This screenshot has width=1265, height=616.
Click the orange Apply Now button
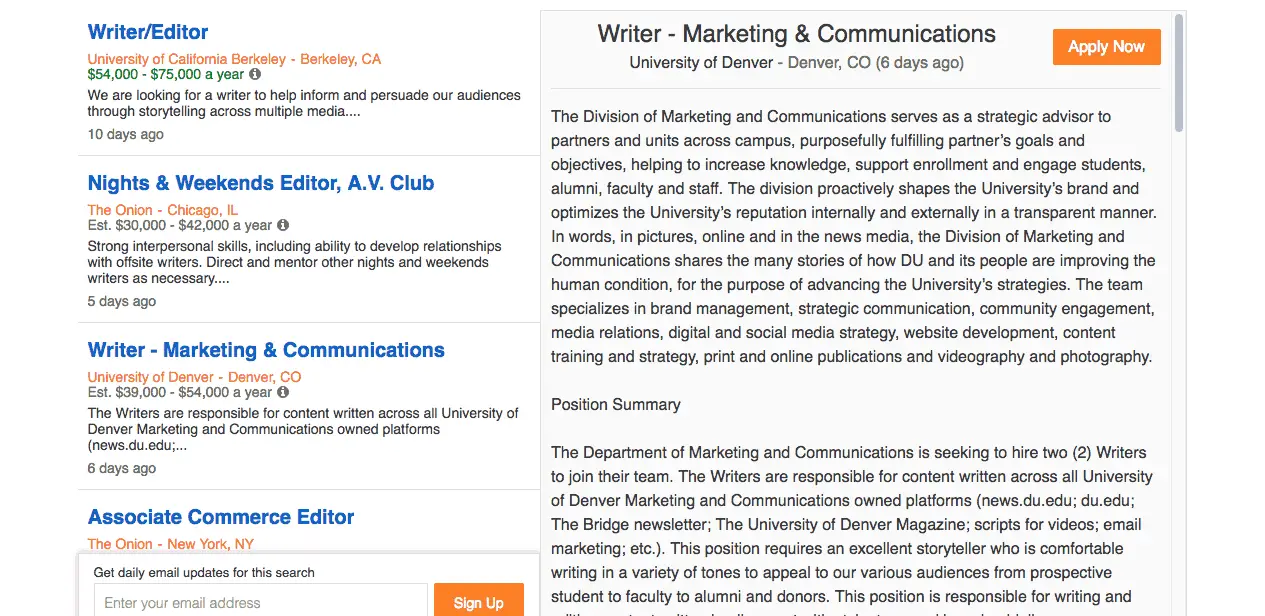1106,47
